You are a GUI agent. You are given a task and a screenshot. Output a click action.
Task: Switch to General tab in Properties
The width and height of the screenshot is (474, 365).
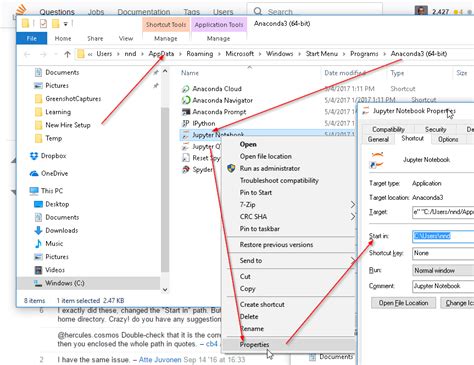pyautogui.click(x=378, y=139)
